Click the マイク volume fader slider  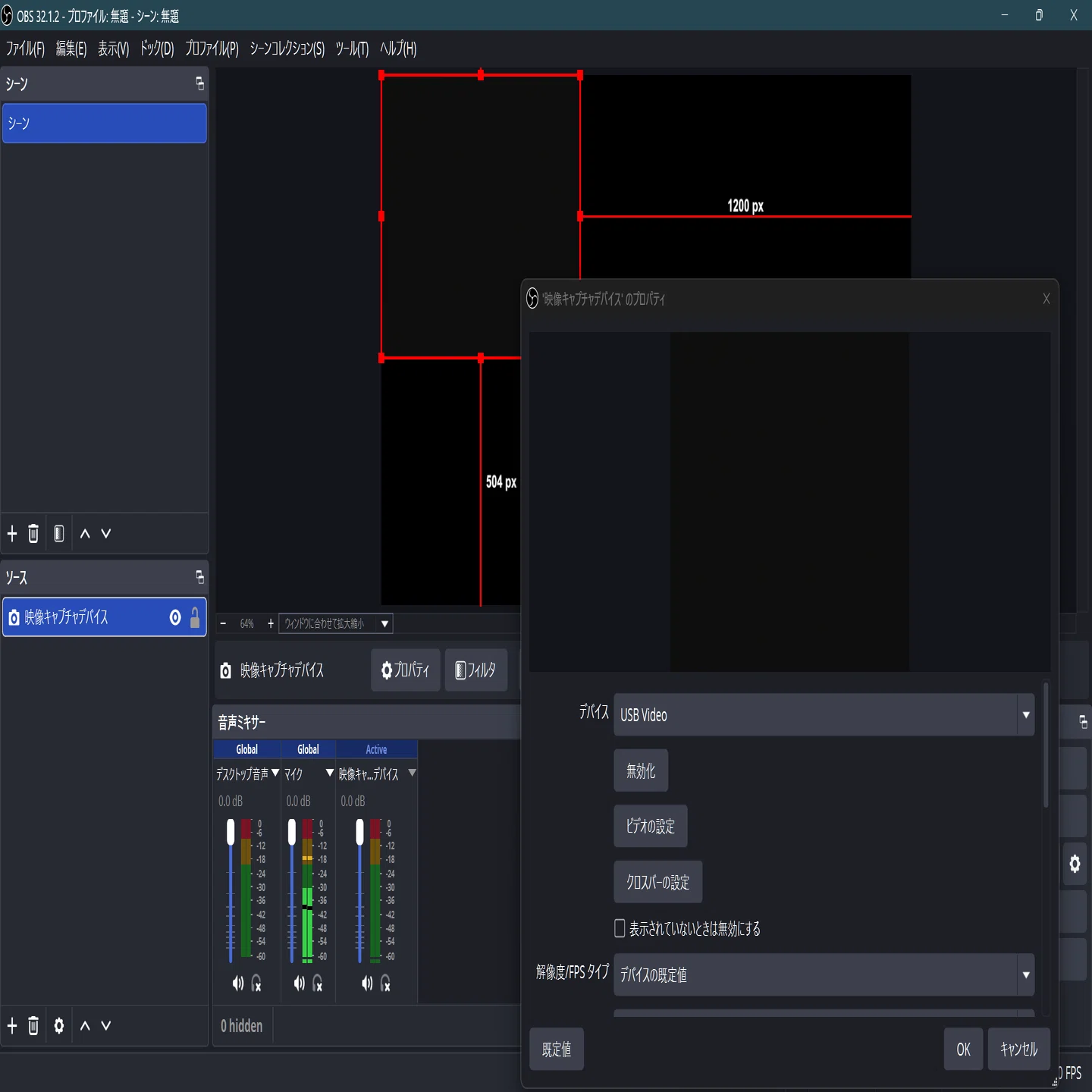[x=292, y=891]
